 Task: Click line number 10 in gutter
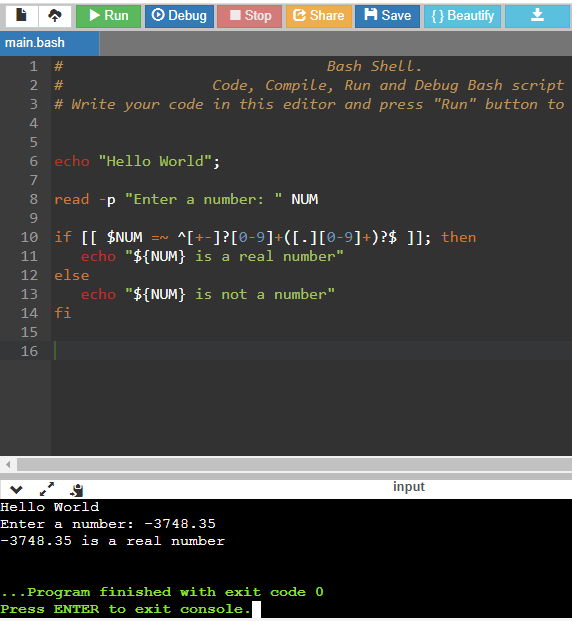pos(29,237)
